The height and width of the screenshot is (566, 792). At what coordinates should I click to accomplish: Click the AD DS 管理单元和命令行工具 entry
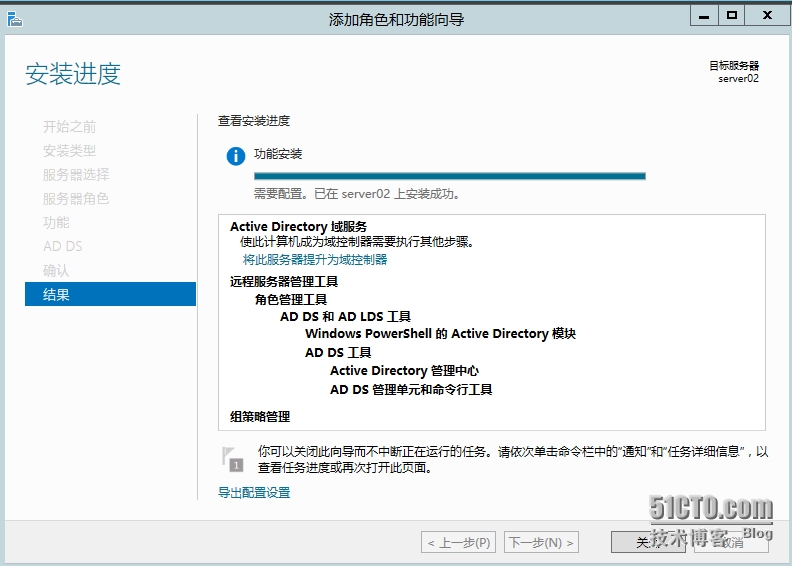coord(411,389)
